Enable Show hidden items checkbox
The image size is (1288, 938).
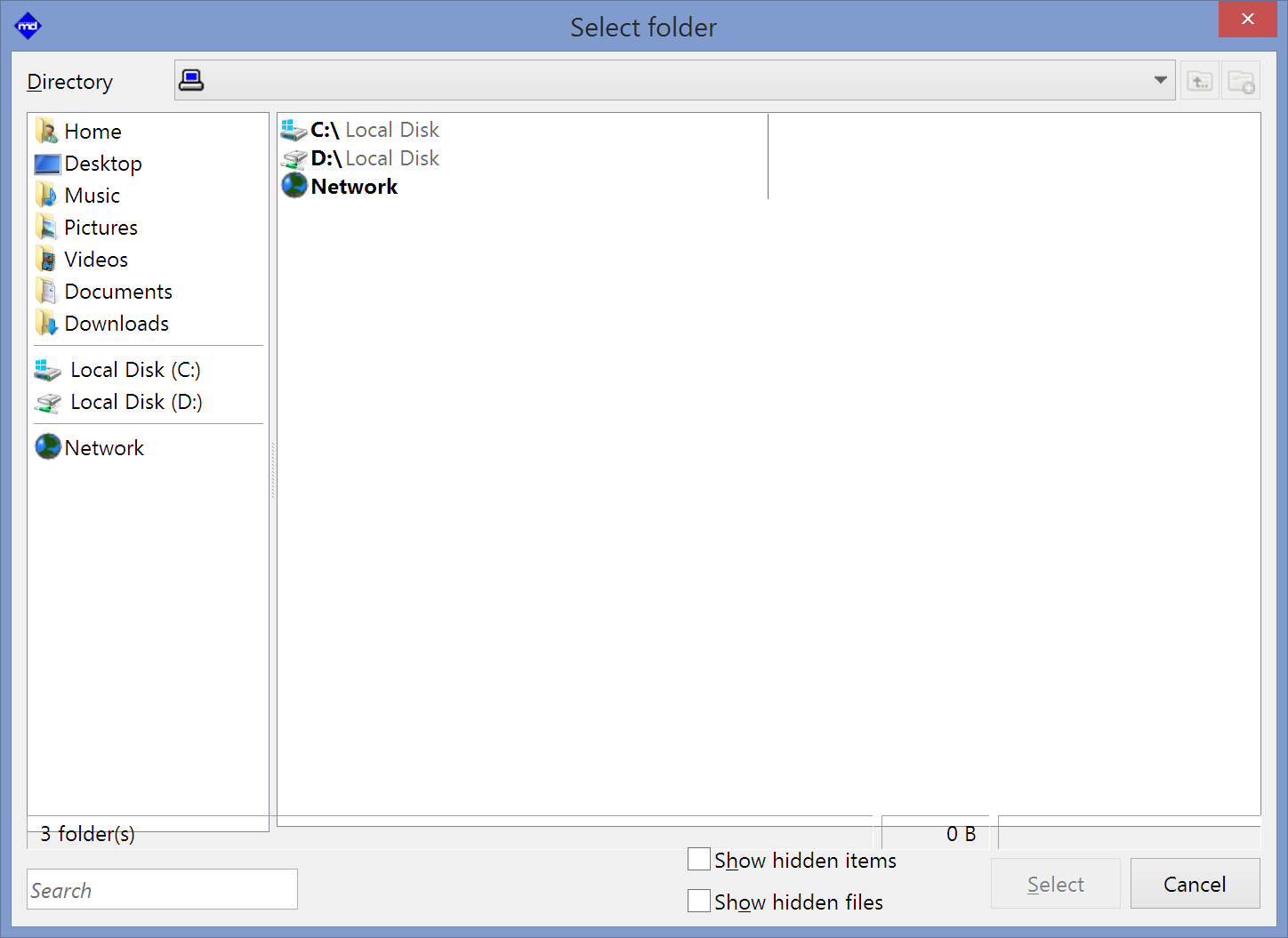699,860
